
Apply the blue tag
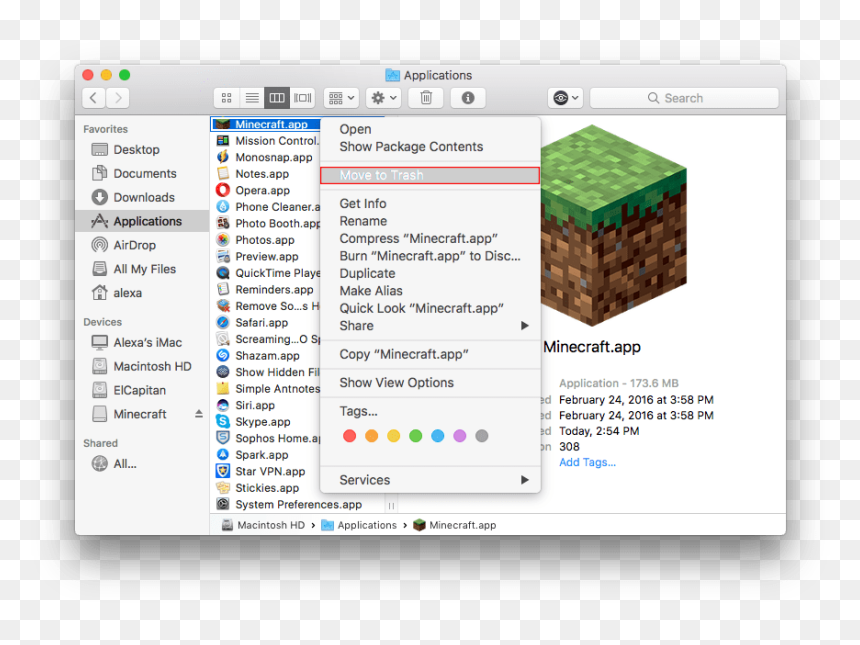click(438, 436)
